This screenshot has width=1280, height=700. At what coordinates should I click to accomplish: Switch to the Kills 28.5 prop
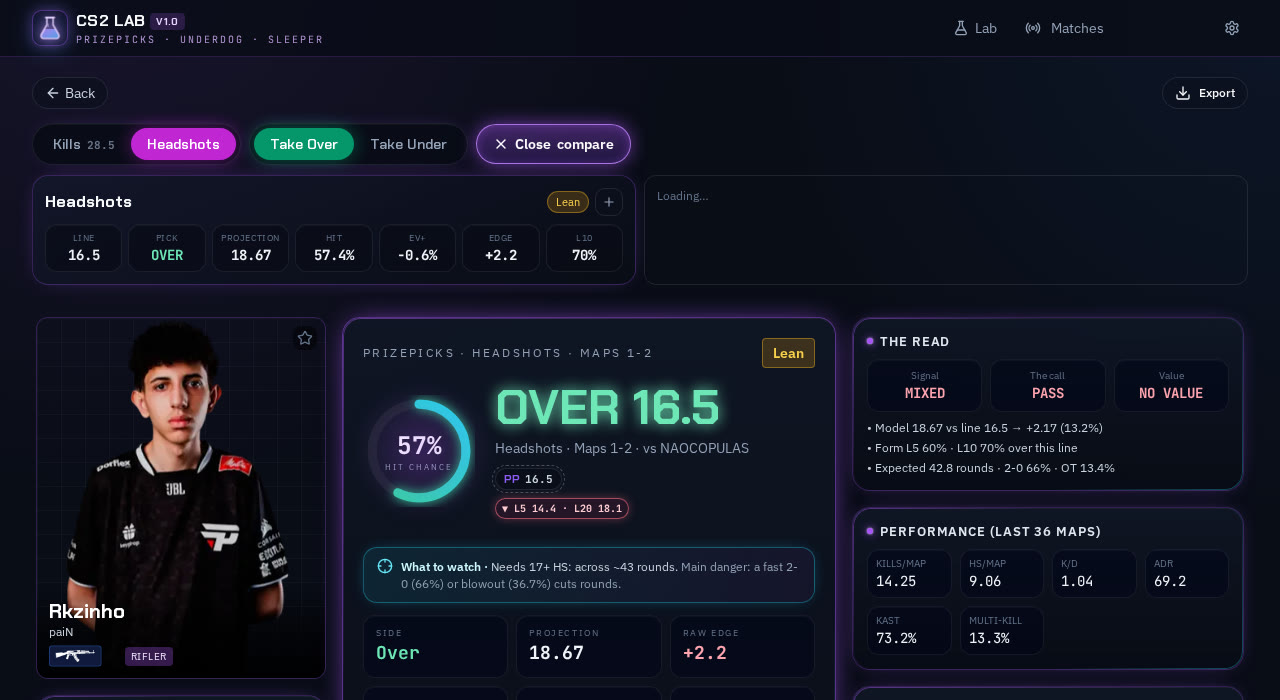coord(84,144)
